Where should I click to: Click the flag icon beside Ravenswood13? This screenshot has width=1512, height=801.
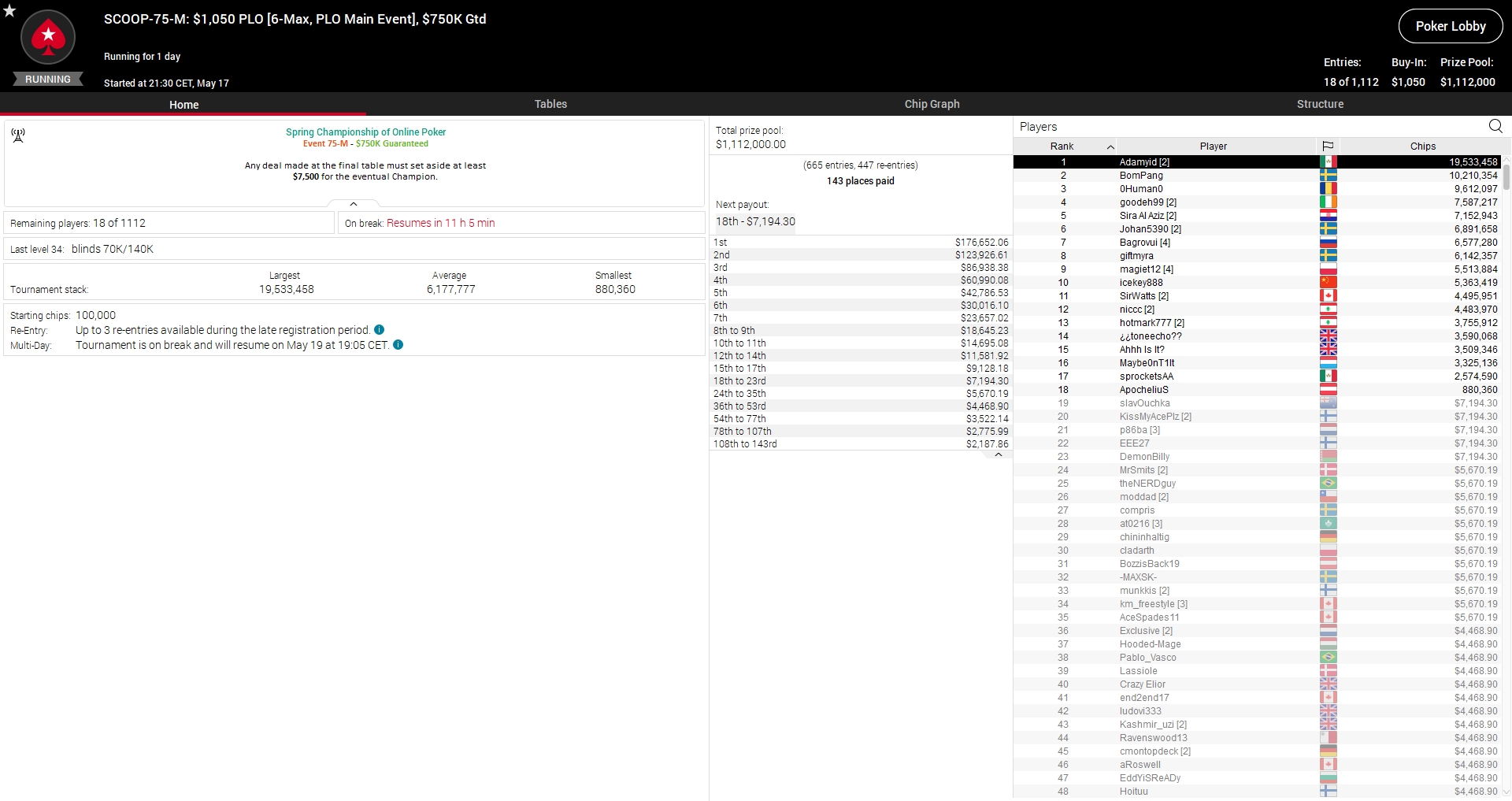tap(1329, 738)
